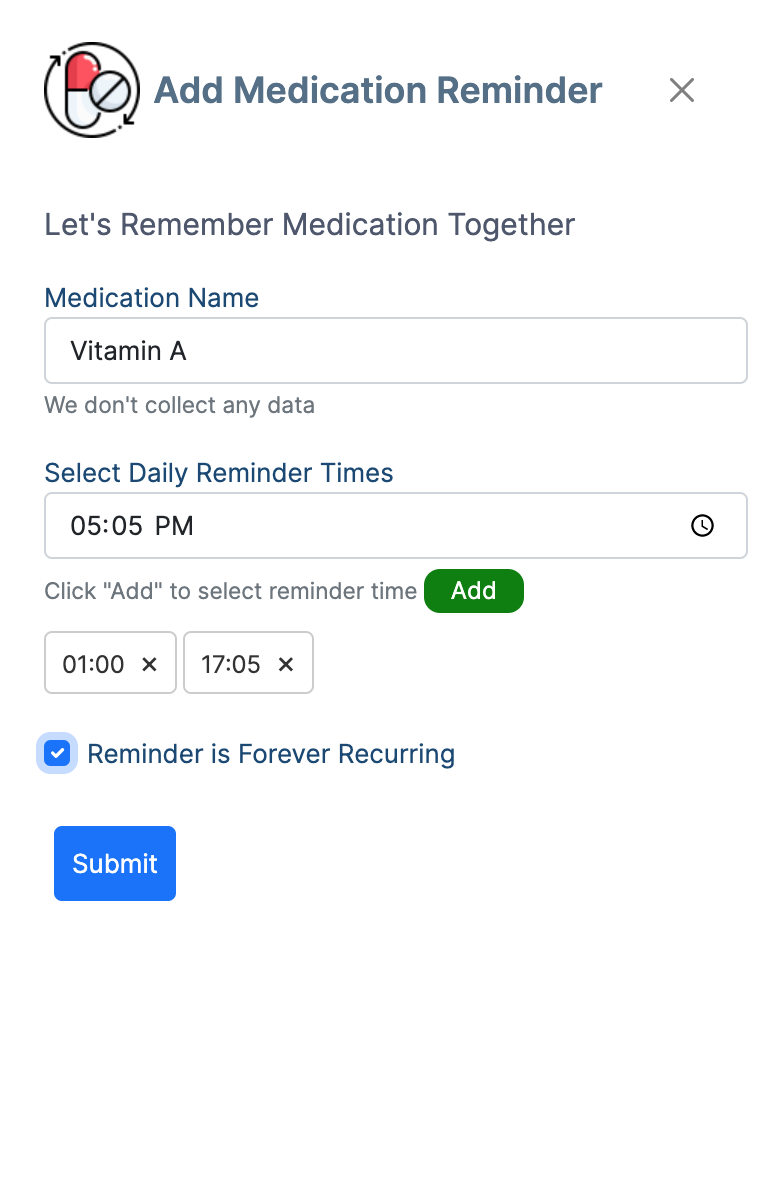Focus the Medication Name field containing Vitamin A

coord(396,350)
